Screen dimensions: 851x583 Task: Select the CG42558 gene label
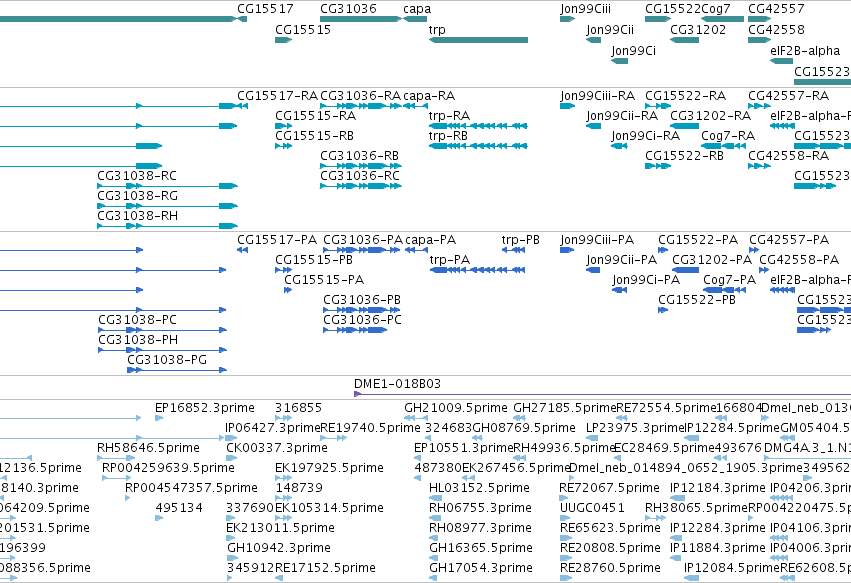[x=776, y=30]
